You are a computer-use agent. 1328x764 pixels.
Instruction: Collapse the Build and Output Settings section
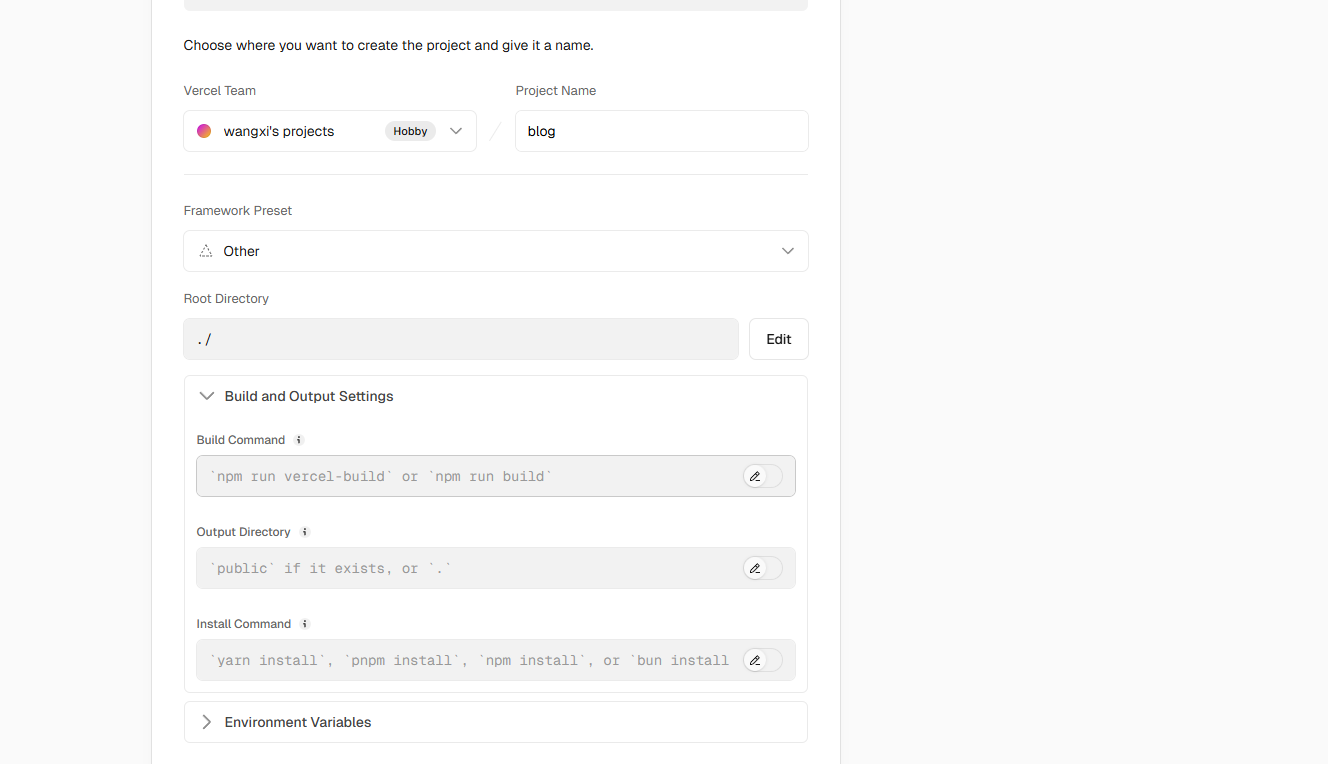click(x=207, y=396)
